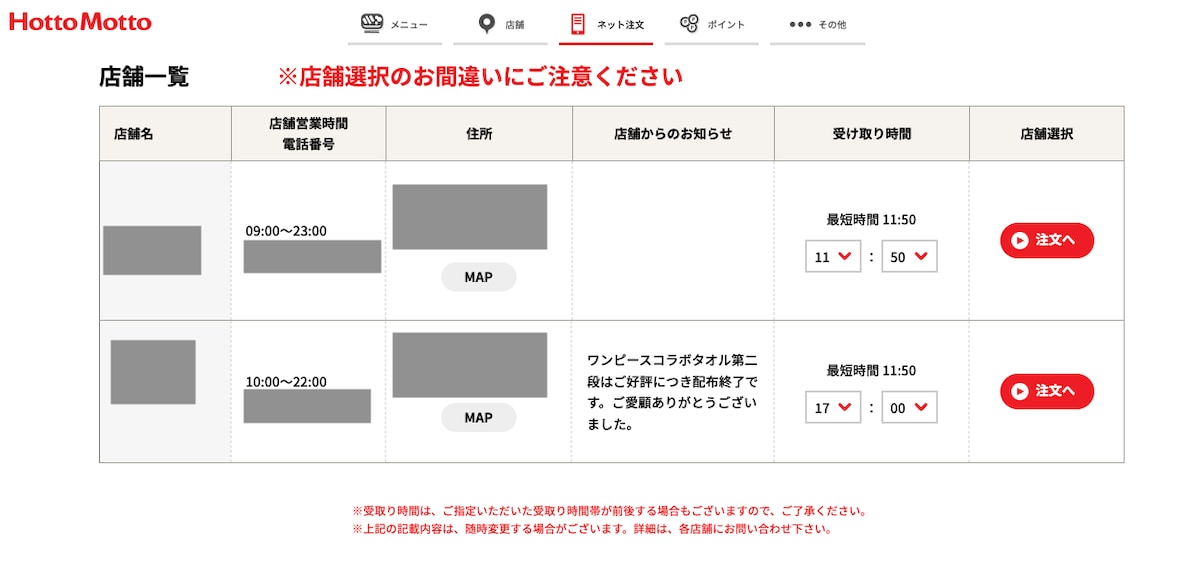Select the second store's name cell
The height and width of the screenshot is (567, 1200).
pos(153,372)
